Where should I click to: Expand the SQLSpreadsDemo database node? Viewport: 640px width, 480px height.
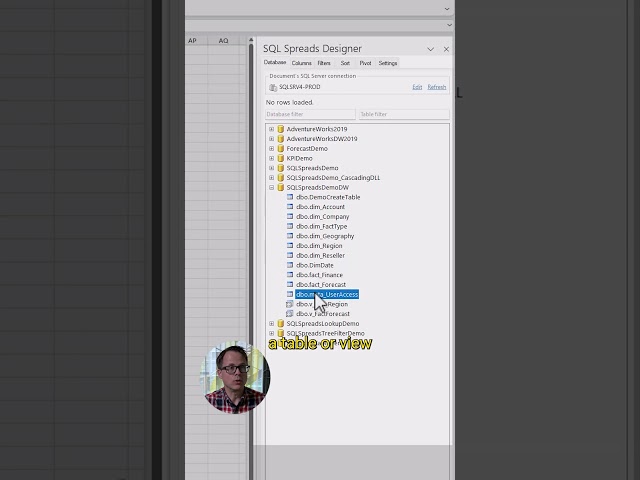pos(271,168)
